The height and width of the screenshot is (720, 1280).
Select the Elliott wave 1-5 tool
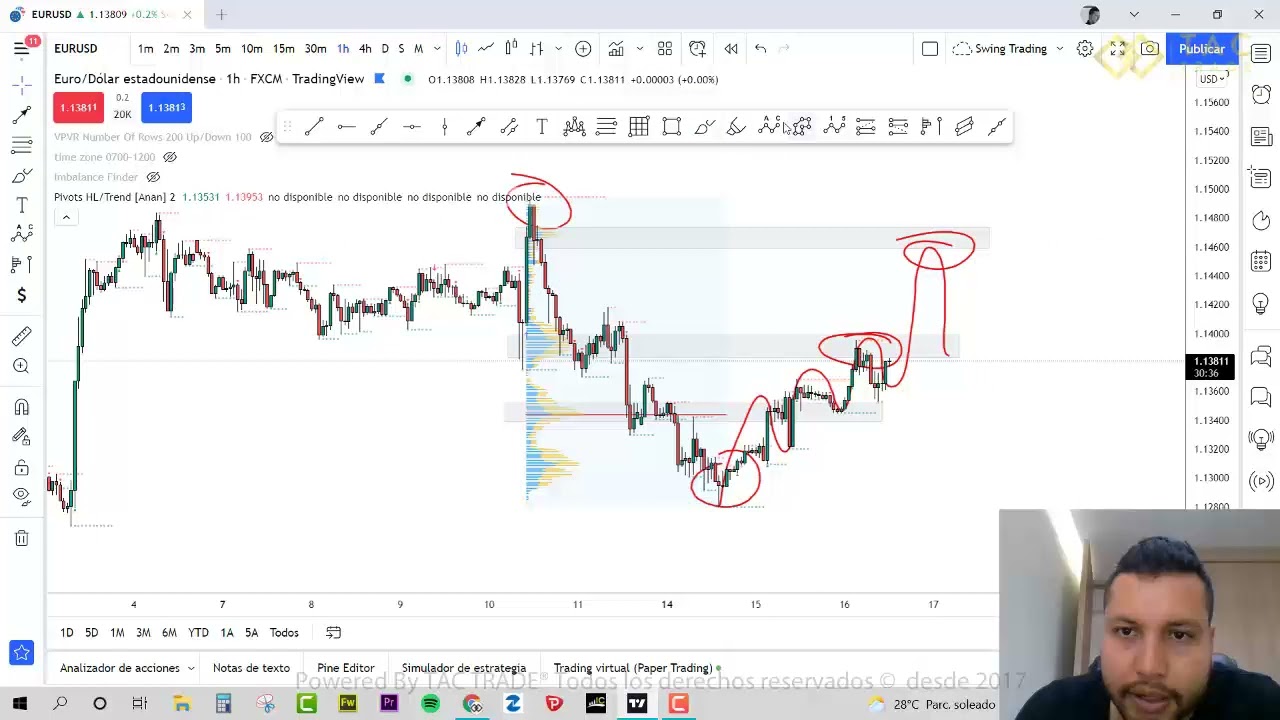click(834, 126)
